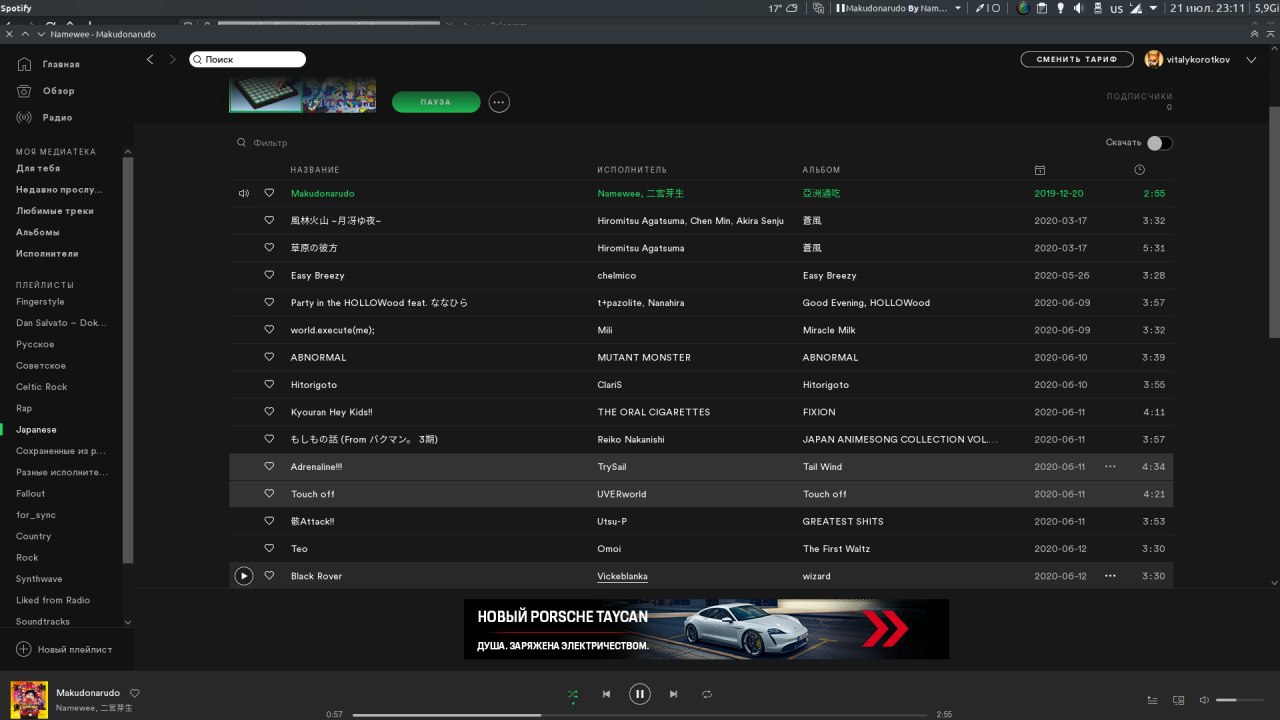Viewport: 1280px width, 720px height.
Task: Like the track world.execute(me);
Action: pyautogui.click(x=269, y=330)
